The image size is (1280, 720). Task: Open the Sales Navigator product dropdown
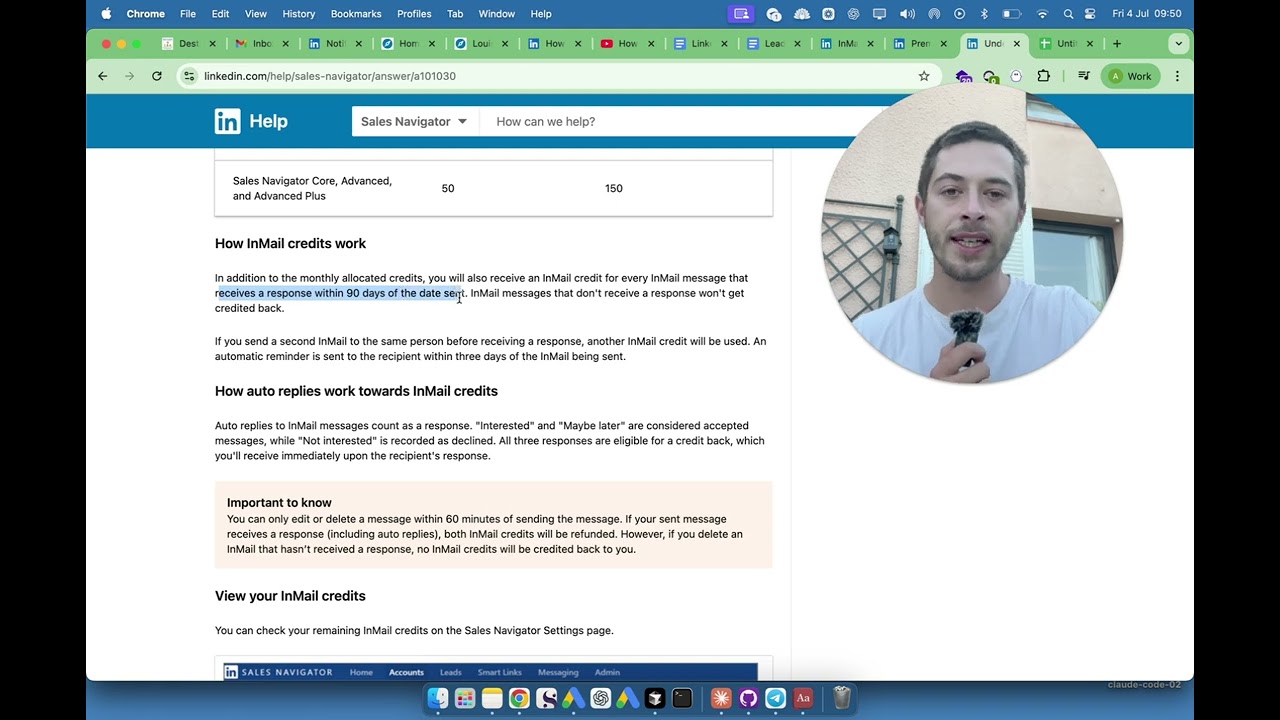click(x=414, y=121)
